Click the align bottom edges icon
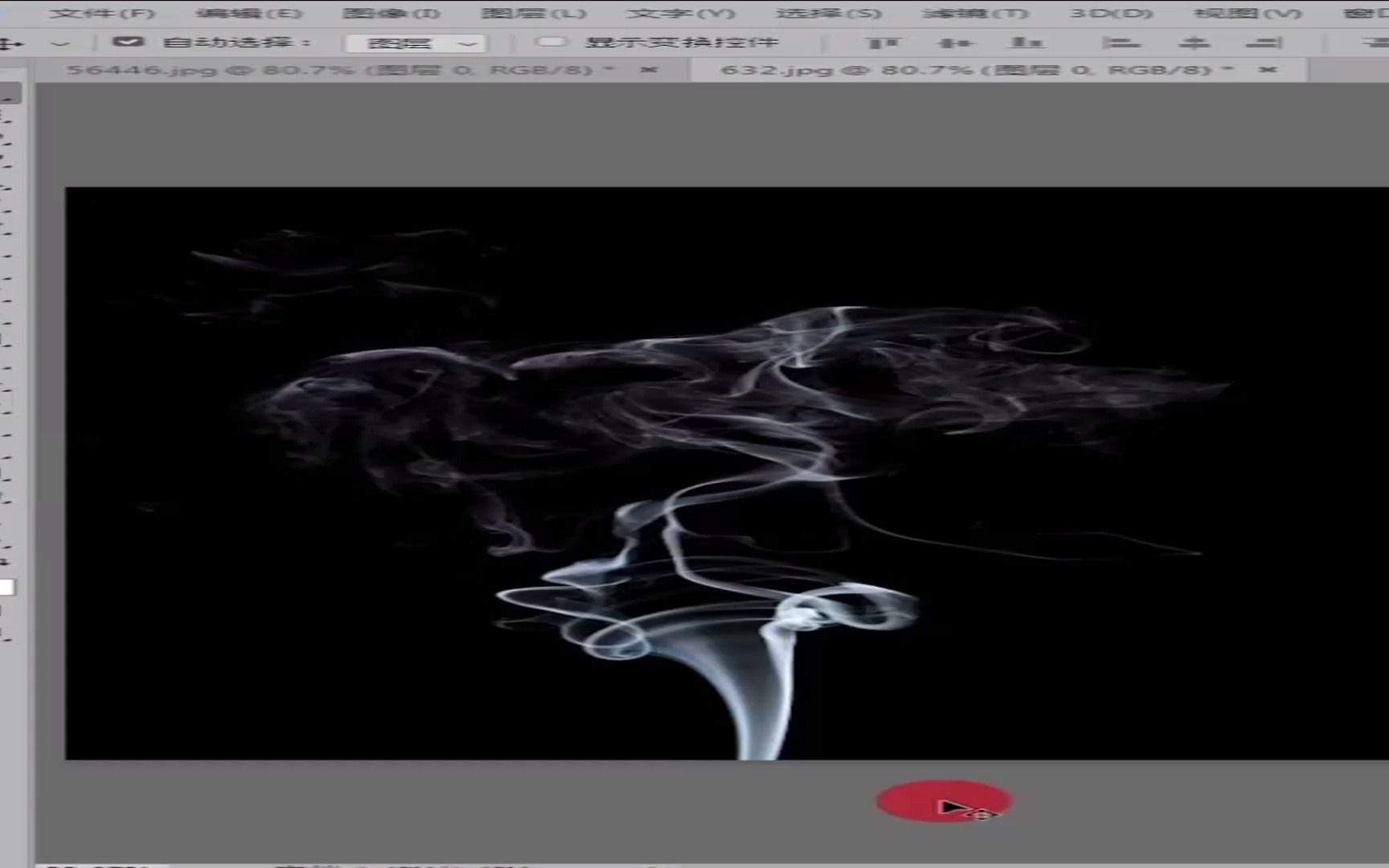1389x868 pixels. 1026,42
